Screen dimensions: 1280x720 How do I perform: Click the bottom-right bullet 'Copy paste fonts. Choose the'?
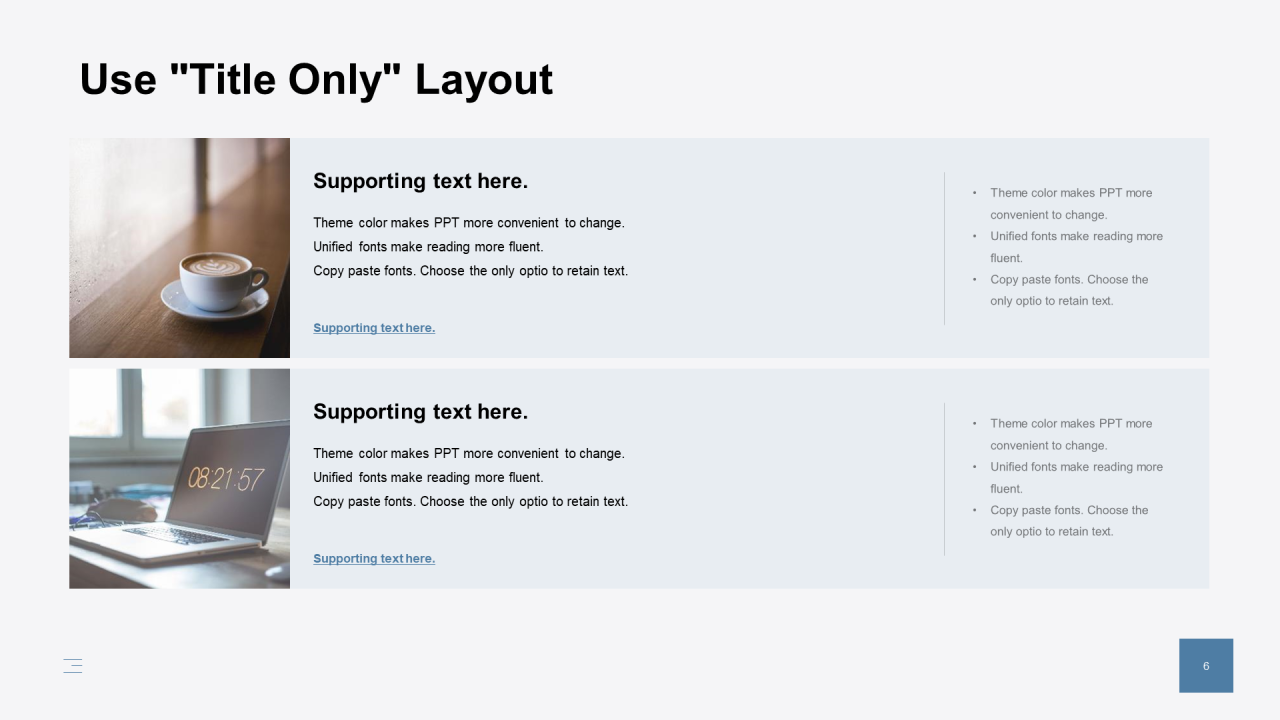click(1069, 510)
